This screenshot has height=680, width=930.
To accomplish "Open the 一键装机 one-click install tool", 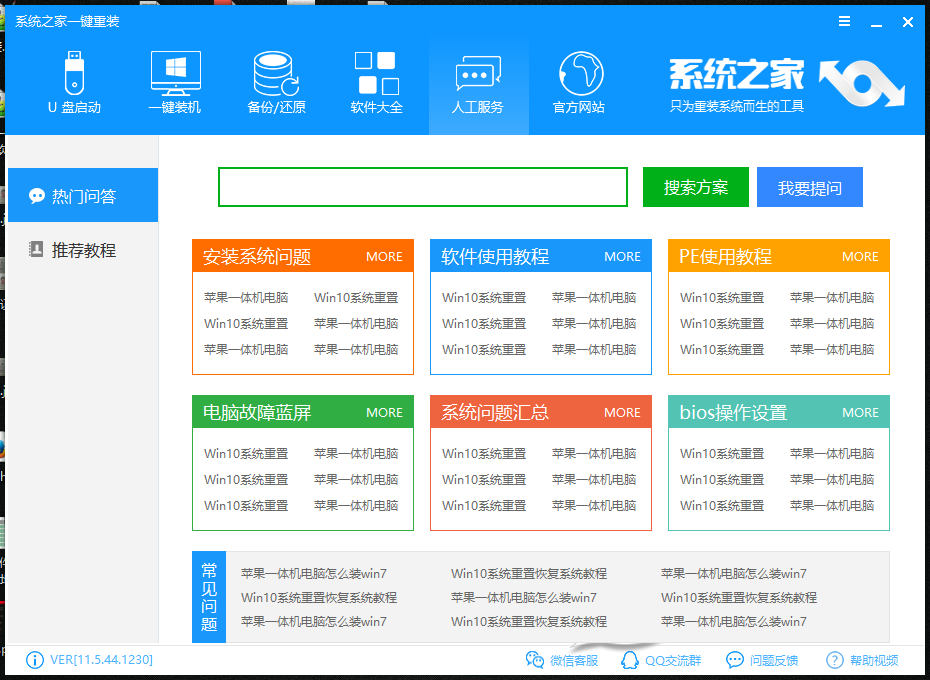I will pyautogui.click(x=176, y=80).
